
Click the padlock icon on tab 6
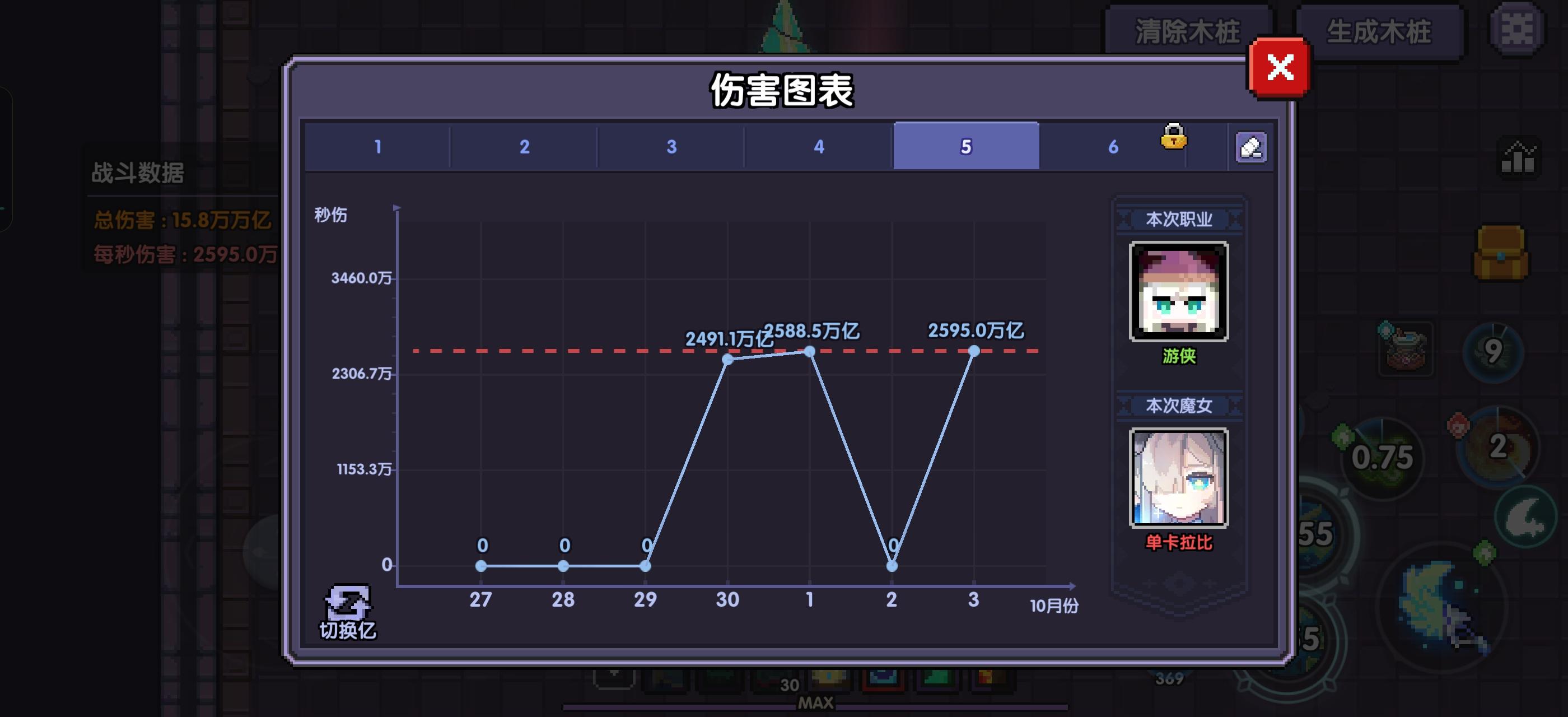[1173, 137]
